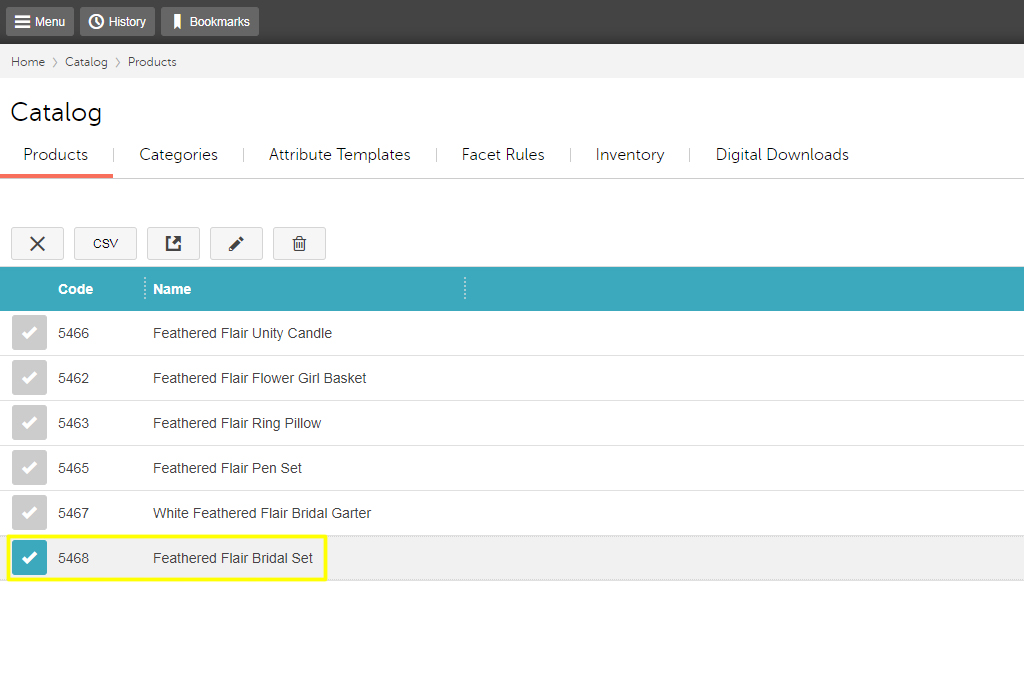Navigate to Home via the breadcrumb
The image size is (1024, 682).
click(27, 61)
